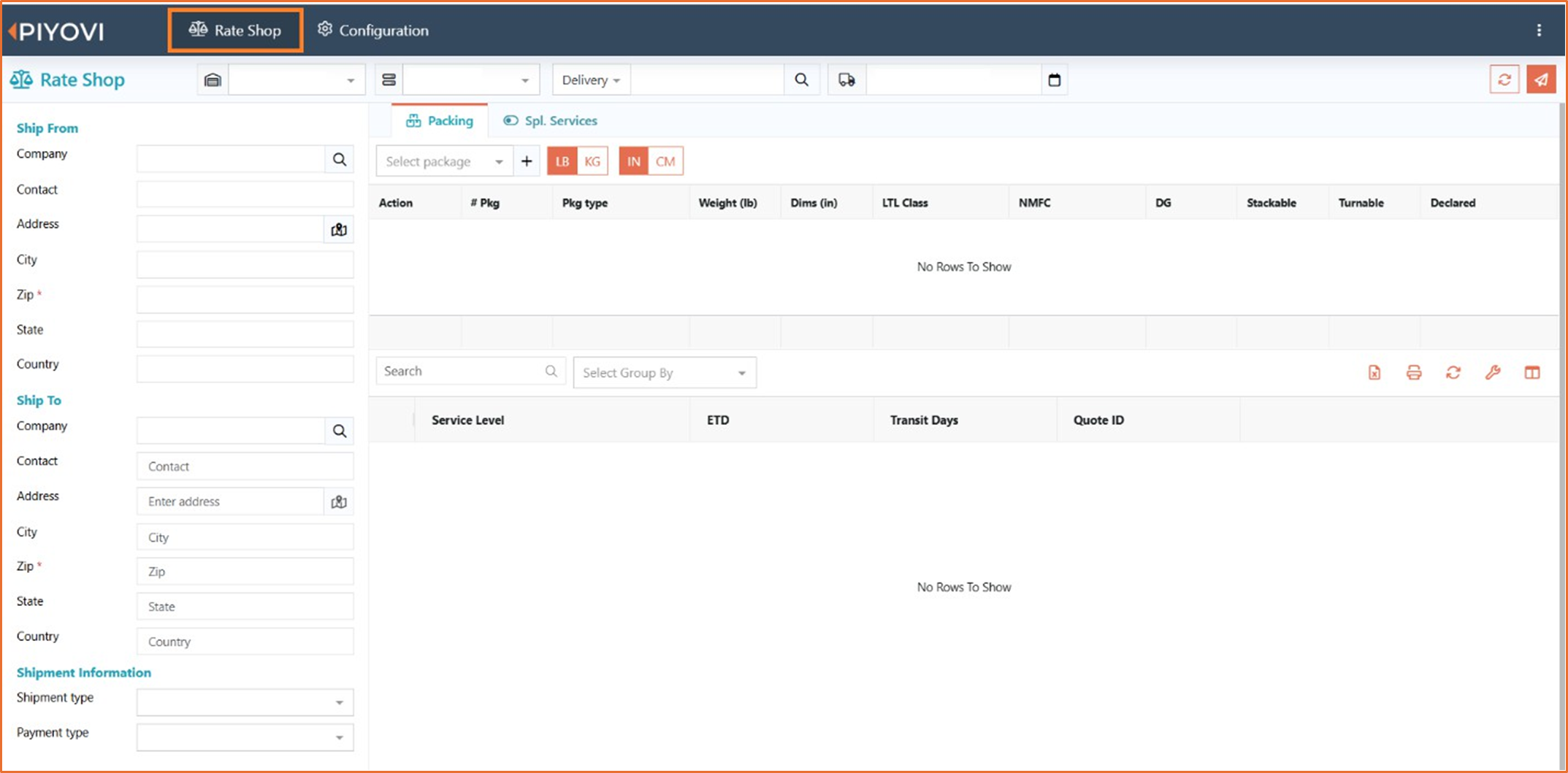Screen dimensions: 1568x773
Task: Click the Ship From Company field
Action: click(x=231, y=159)
